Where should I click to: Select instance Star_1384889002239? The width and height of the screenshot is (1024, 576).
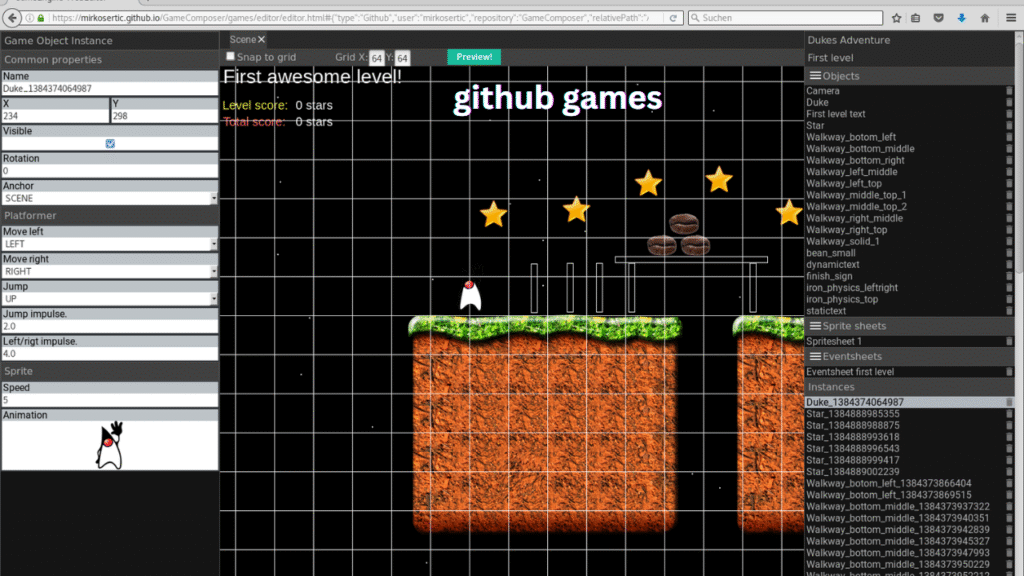click(x=853, y=472)
